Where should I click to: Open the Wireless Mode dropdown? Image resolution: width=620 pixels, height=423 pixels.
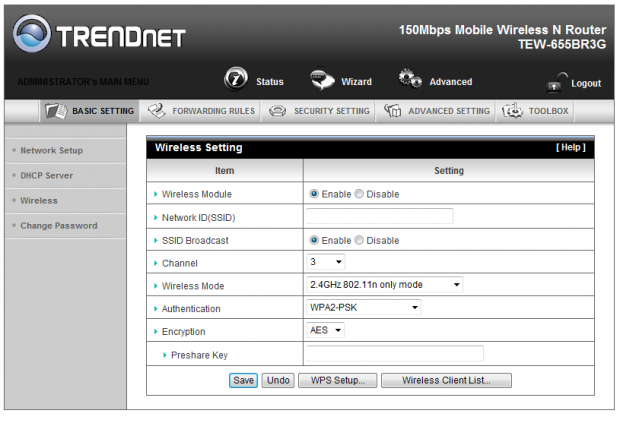point(384,285)
